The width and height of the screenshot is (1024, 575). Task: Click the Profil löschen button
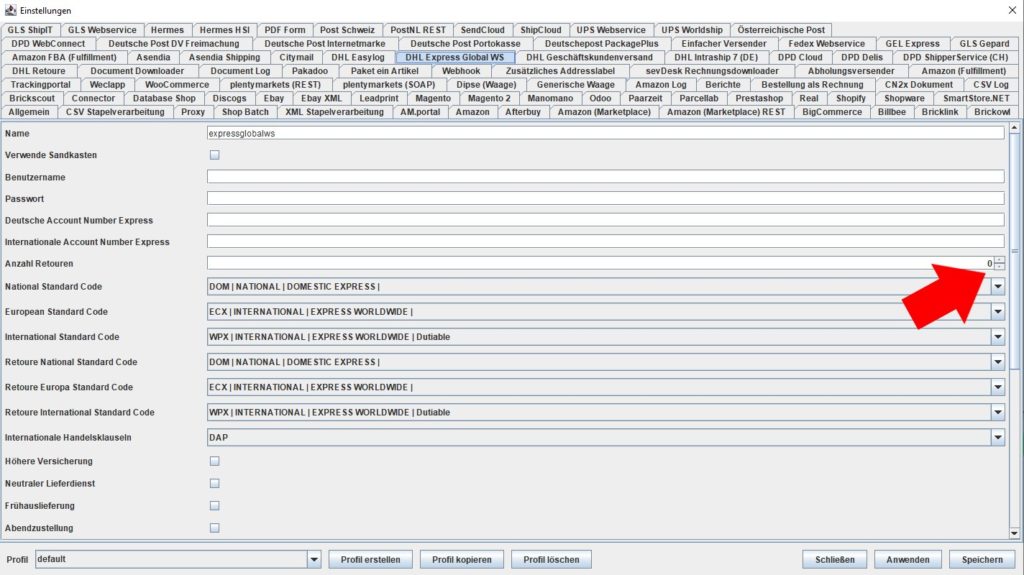coord(551,560)
